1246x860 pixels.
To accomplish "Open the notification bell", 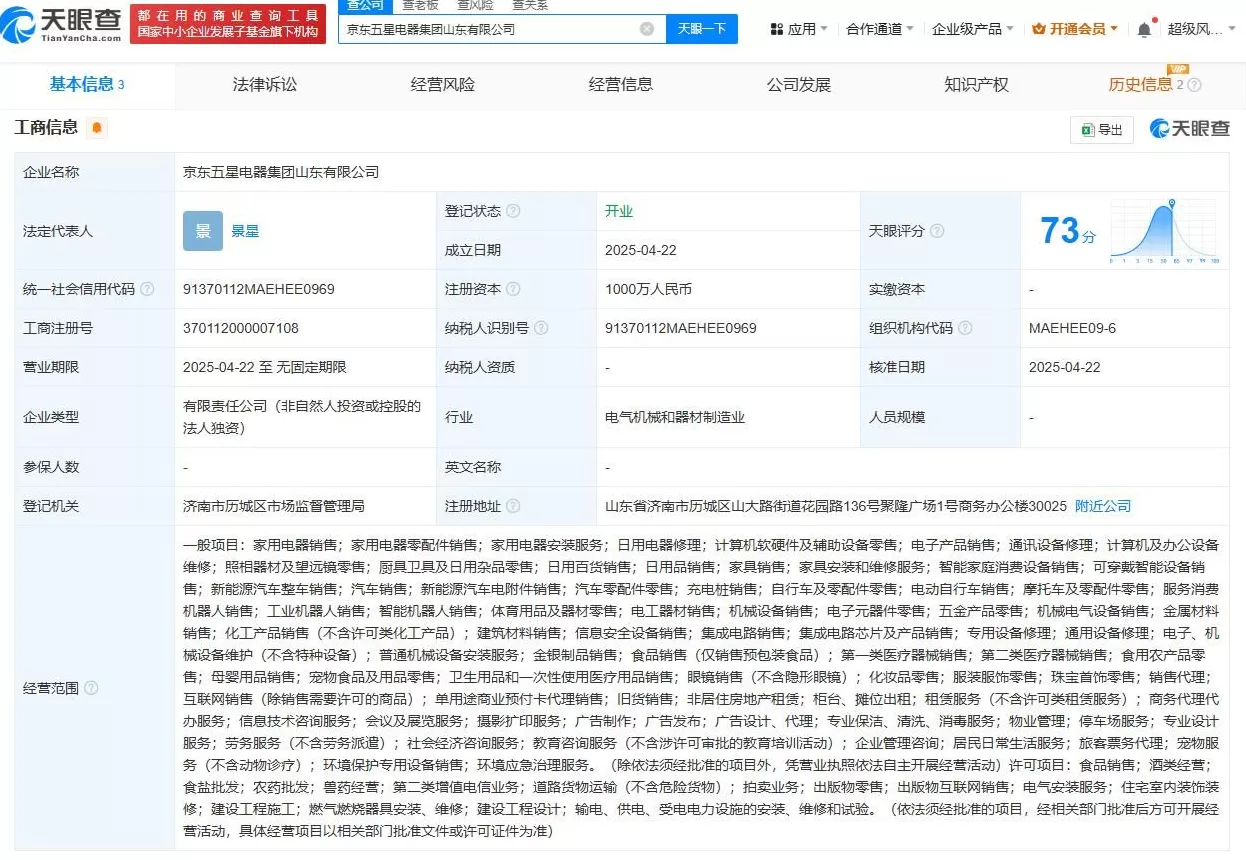I will pos(1144,29).
